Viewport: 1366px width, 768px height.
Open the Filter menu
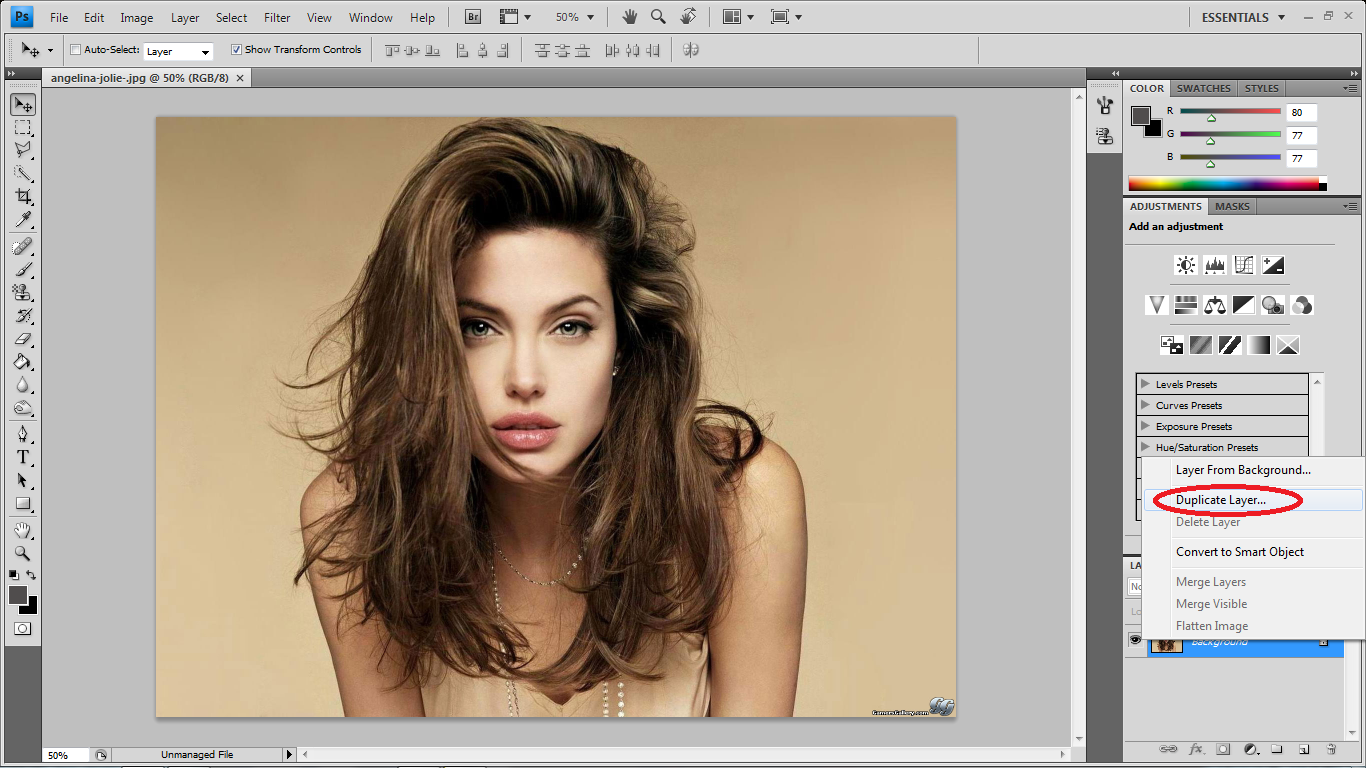(x=277, y=17)
